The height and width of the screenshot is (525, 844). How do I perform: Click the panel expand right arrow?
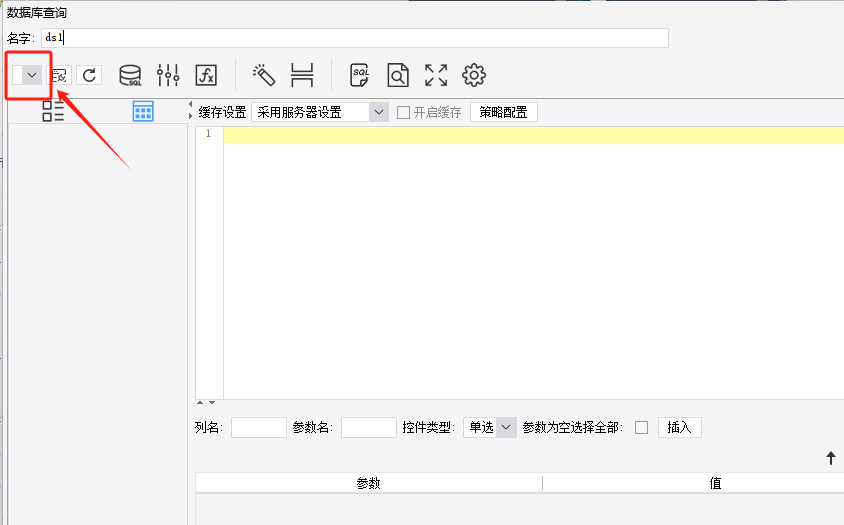[x=191, y=116]
